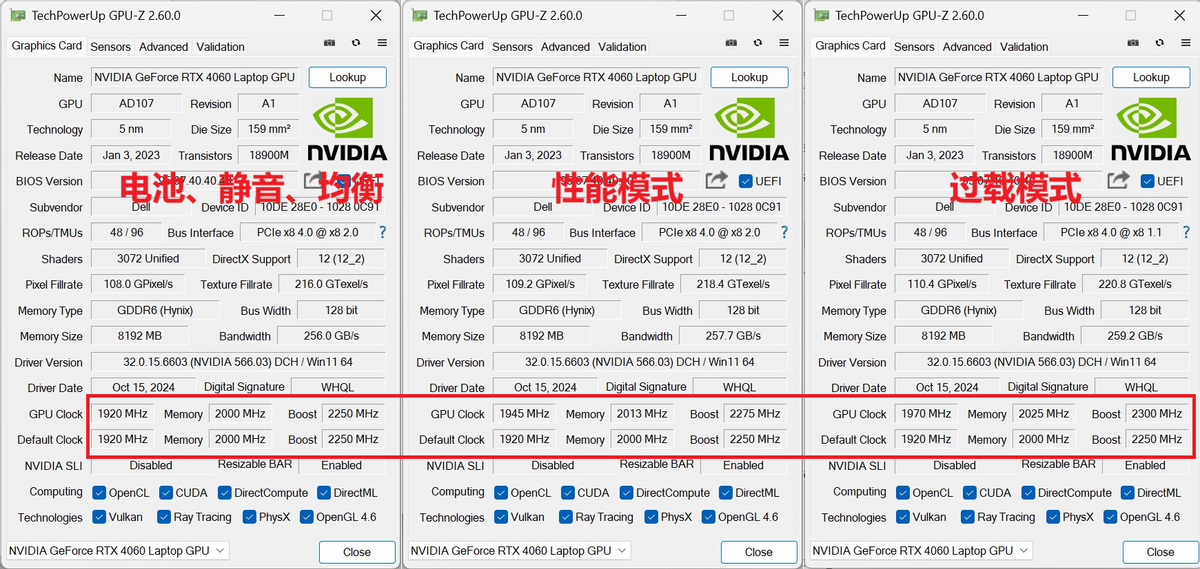1200x569 pixels.
Task: Switch to Sensors tab in the 256.0 GB/s window
Action: pyautogui.click(x=110, y=46)
